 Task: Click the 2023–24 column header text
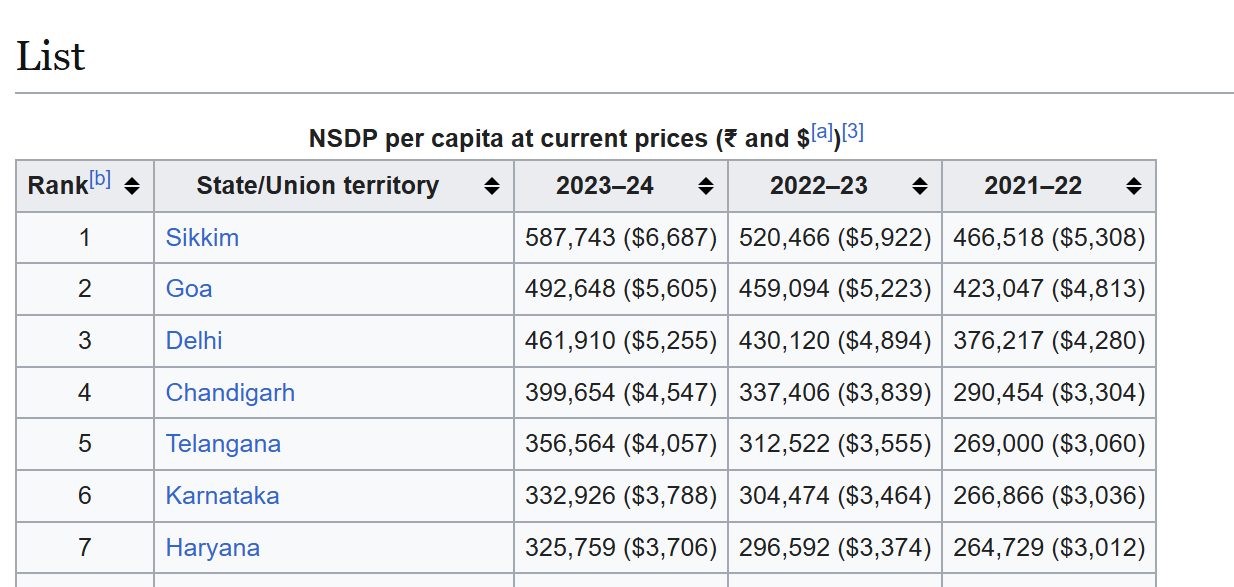[605, 186]
